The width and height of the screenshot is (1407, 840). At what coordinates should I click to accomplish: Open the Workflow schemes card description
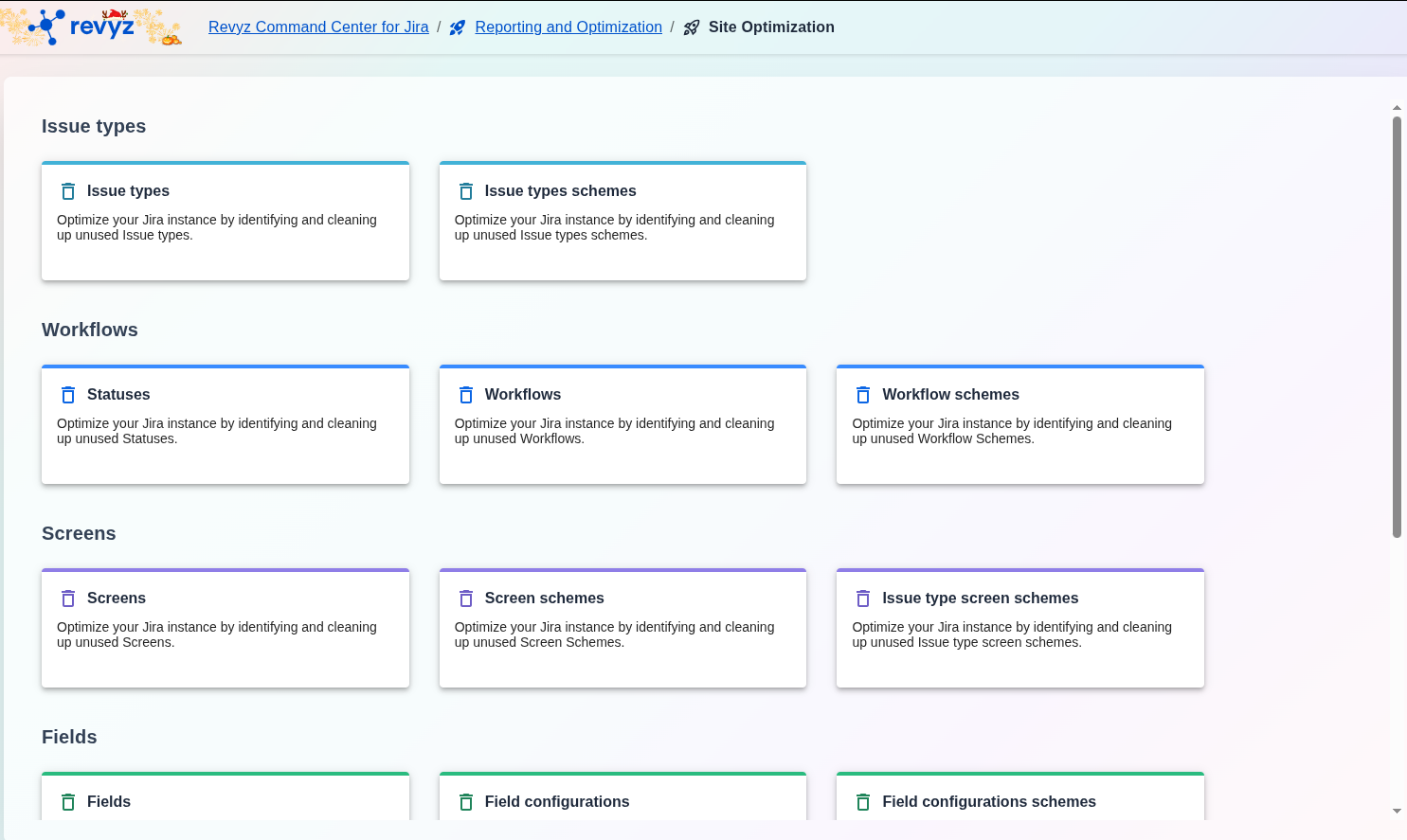[1011, 431]
